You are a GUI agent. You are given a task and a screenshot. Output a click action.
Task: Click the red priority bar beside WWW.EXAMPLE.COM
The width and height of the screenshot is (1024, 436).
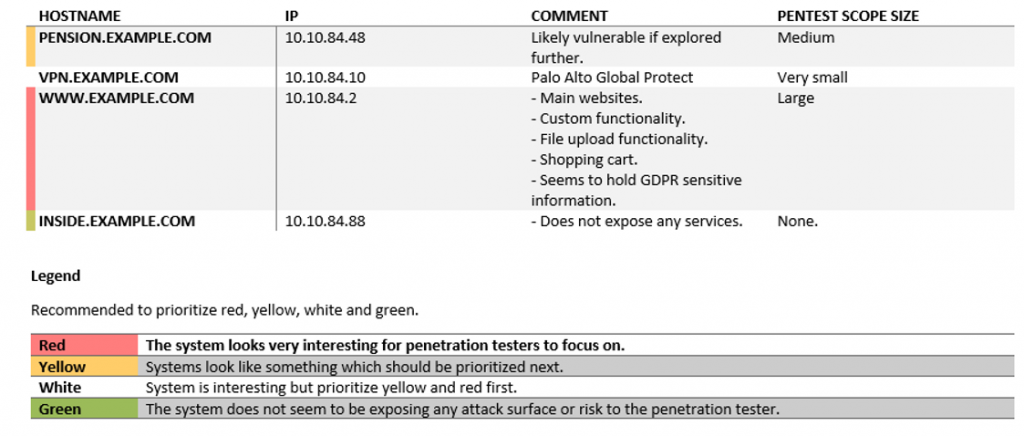tap(30, 149)
